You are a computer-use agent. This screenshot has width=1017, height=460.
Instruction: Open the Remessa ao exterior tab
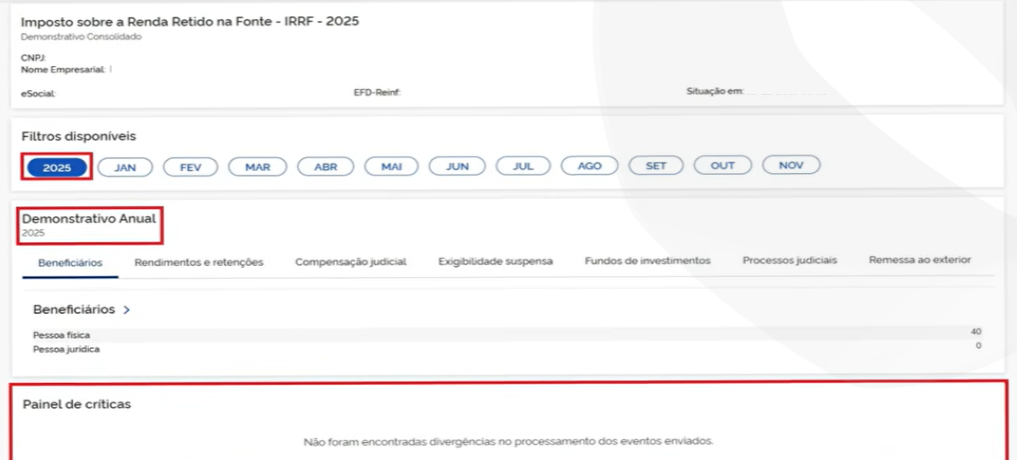tap(920, 261)
